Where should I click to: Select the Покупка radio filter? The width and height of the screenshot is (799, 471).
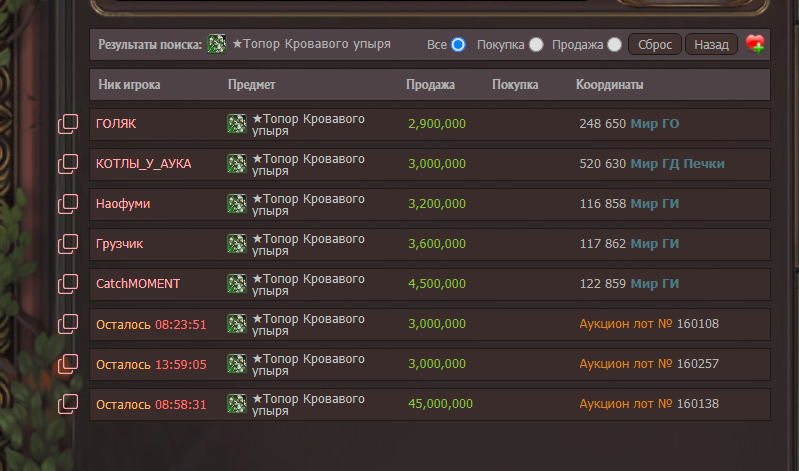click(537, 44)
